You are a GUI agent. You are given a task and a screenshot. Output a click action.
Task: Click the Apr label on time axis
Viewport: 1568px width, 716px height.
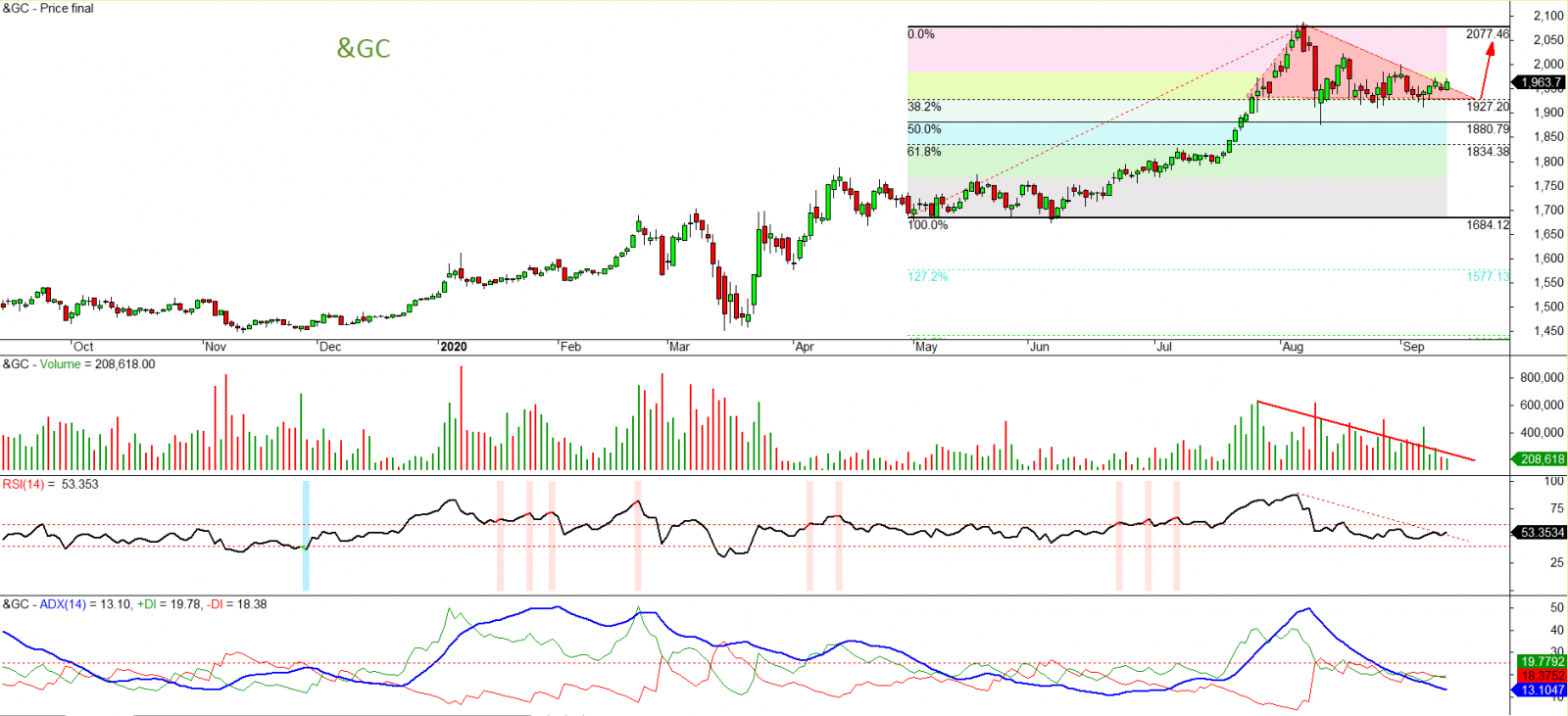(805, 347)
